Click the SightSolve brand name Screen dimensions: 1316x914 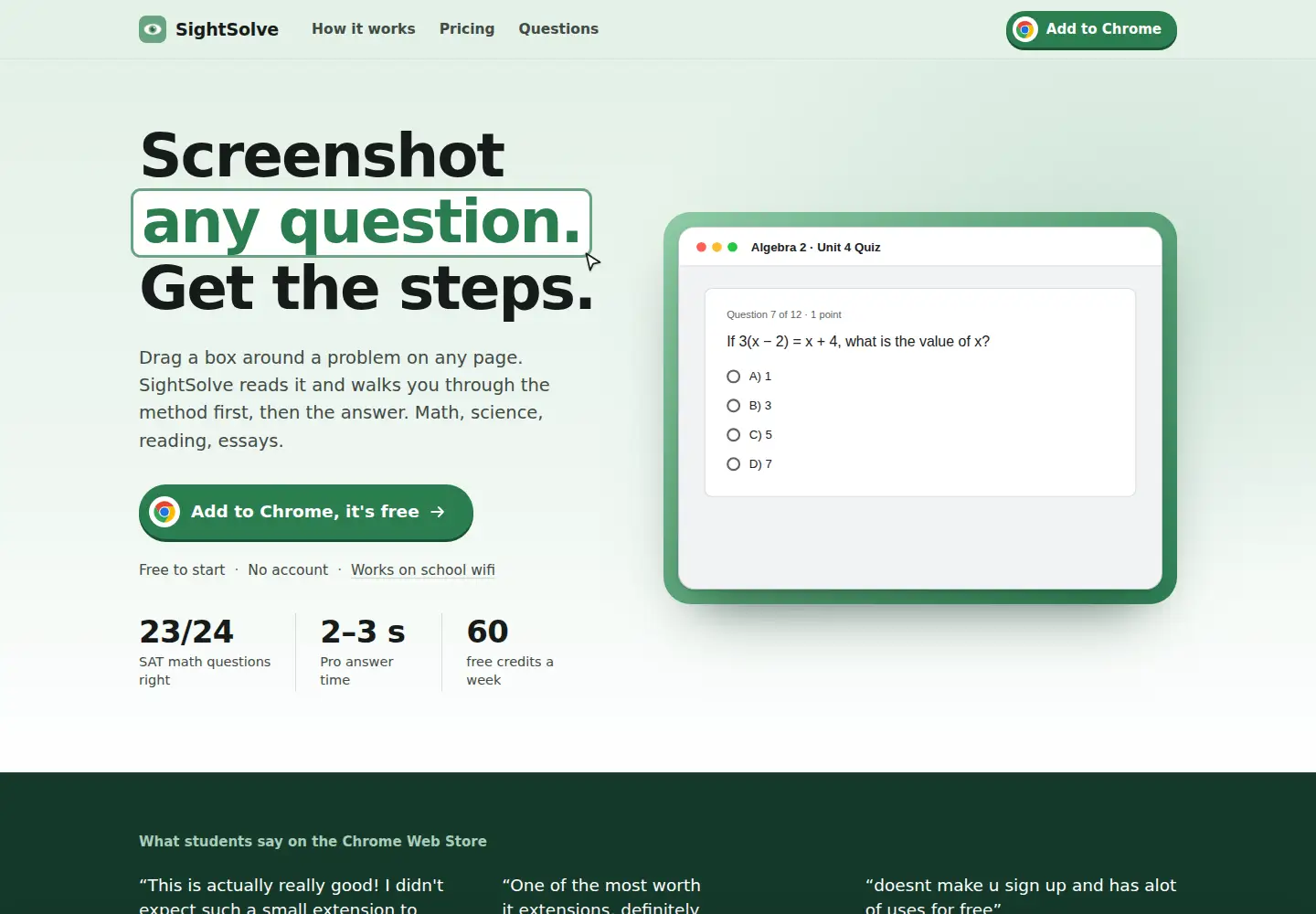pos(227,29)
